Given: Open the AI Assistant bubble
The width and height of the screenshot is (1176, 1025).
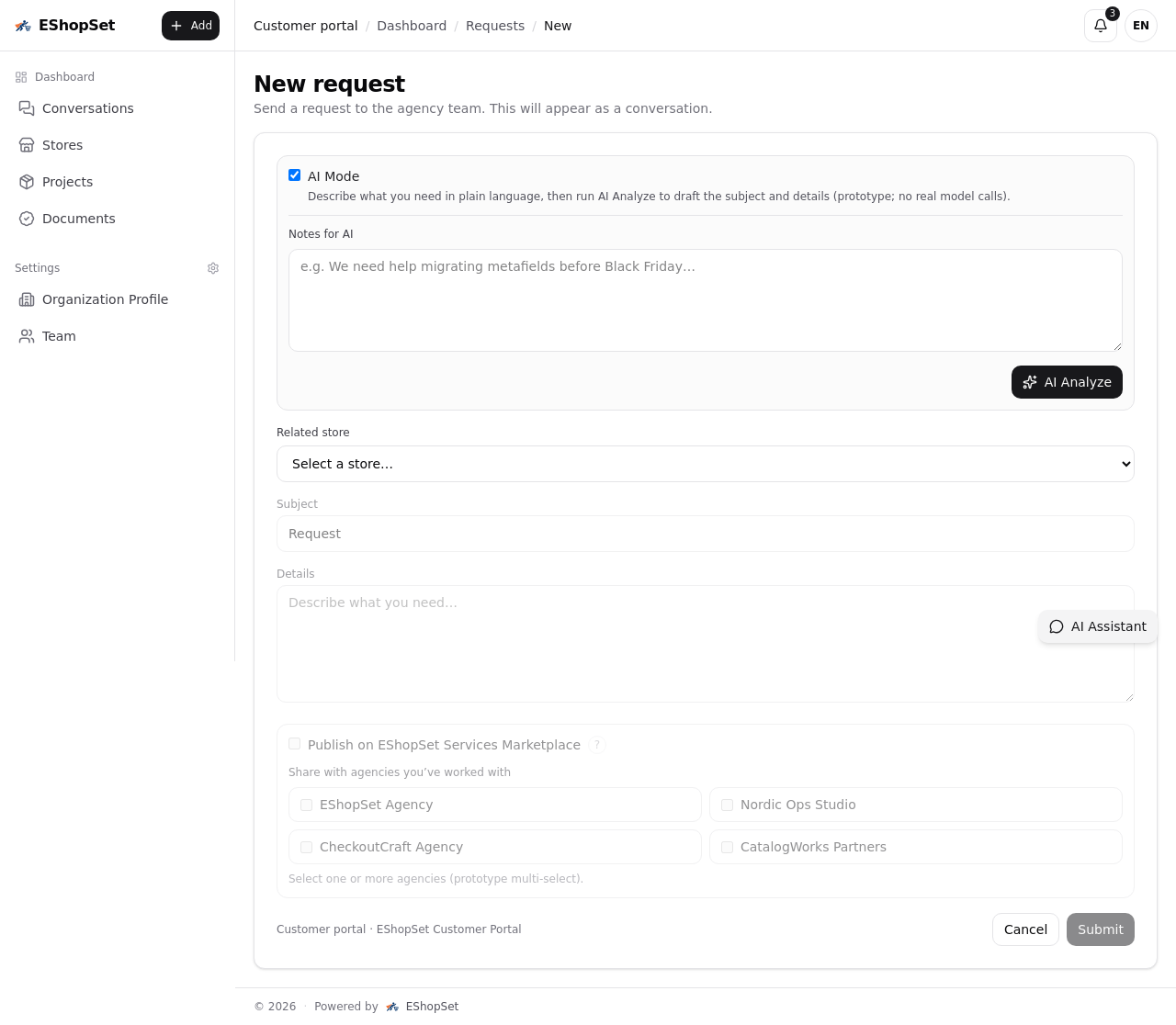Looking at the screenshot, I should tap(1098, 626).
